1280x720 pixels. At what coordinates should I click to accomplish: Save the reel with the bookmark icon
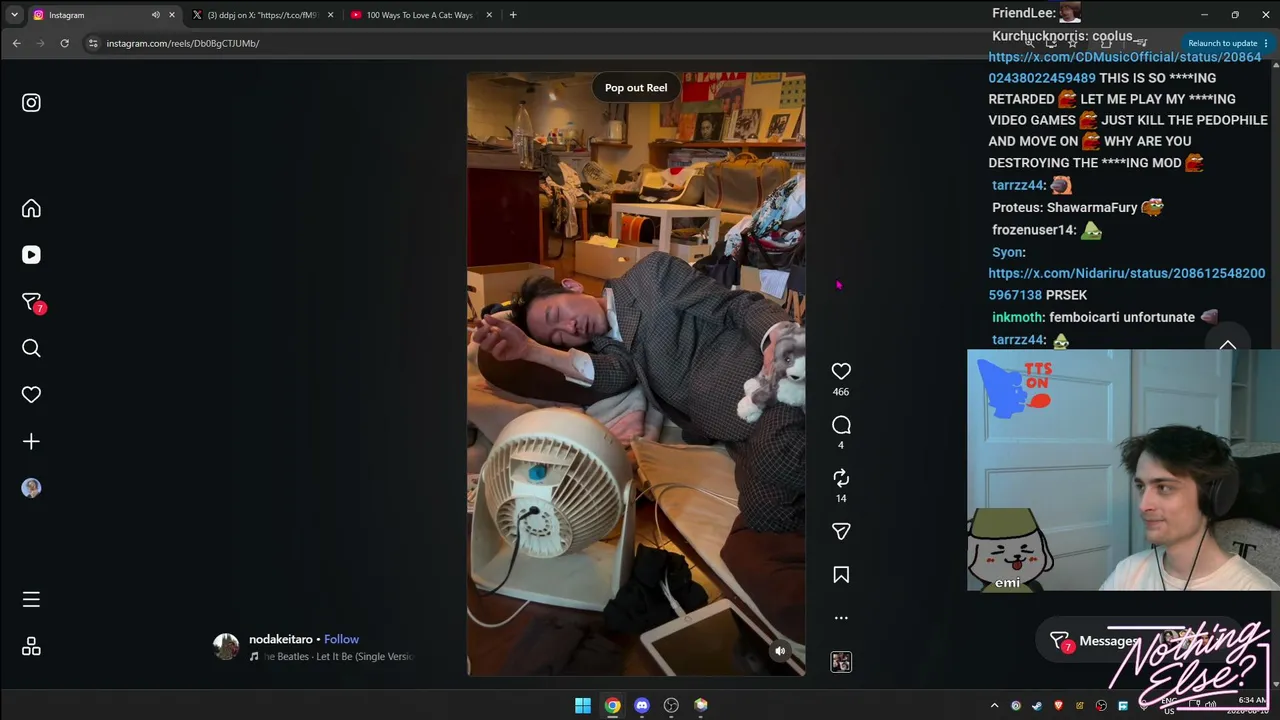click(841, 575)
